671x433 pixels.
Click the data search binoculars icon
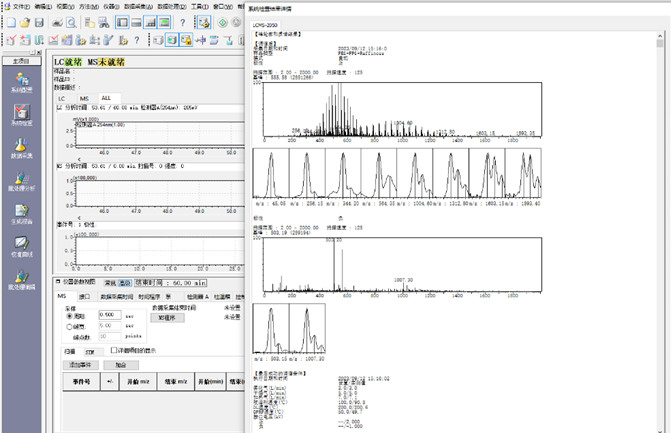(103, 22)
